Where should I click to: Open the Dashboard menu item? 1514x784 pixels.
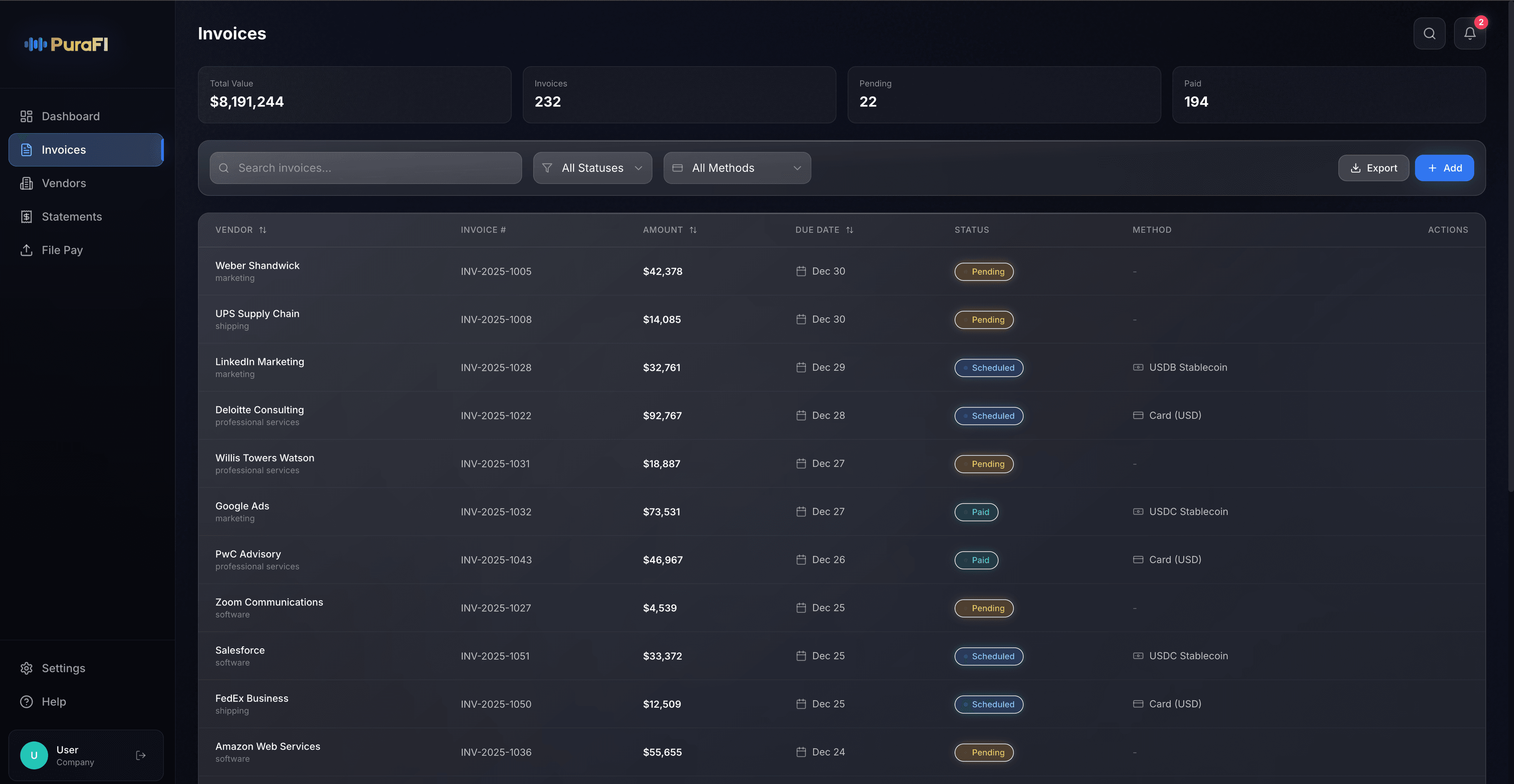click(71, 116)
